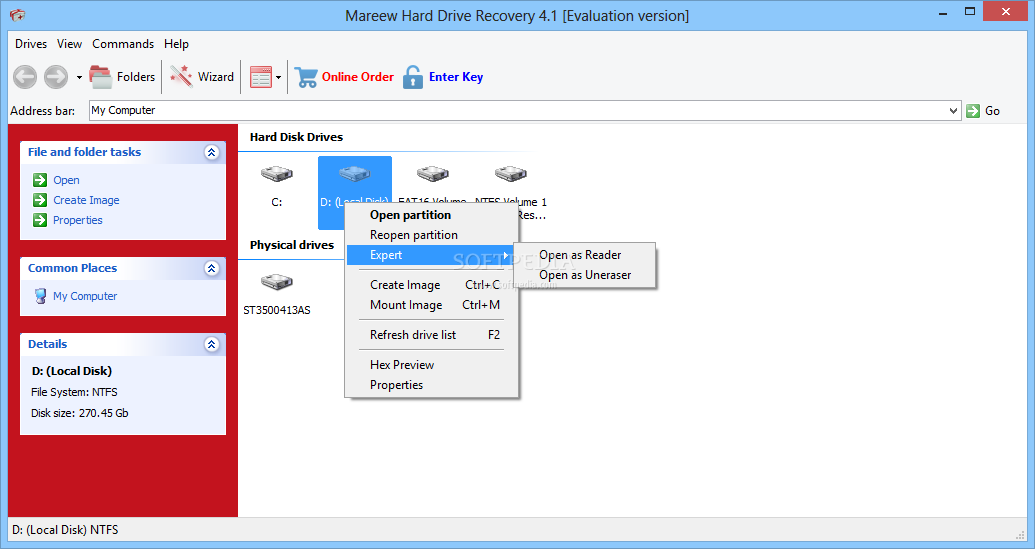The image size is (1035, 549).
Task: Click the Create Image task link
Action: click(x=86, y=200)
